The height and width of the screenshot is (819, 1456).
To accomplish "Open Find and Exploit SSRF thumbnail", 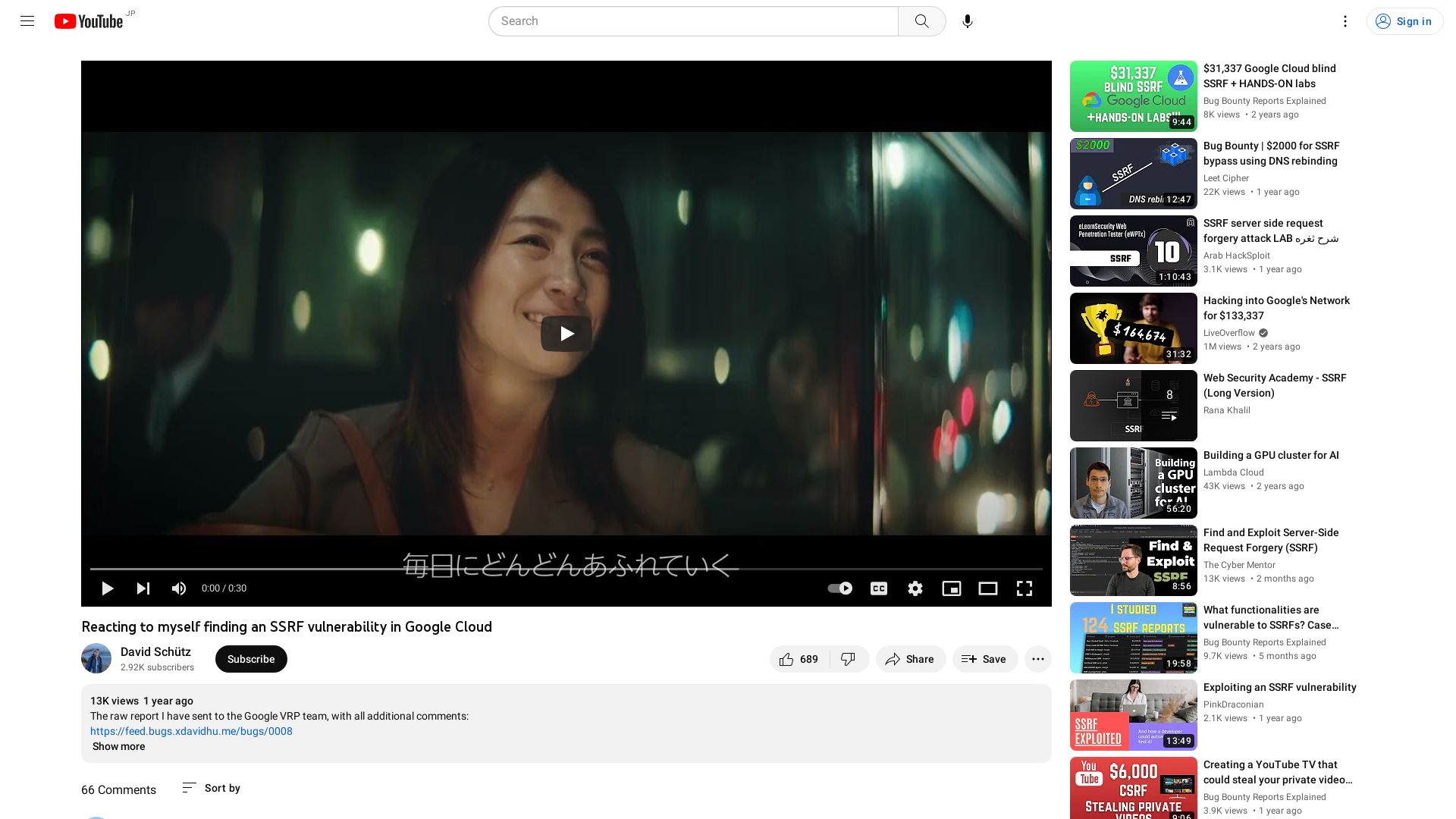I will (x=1133, y=560).
